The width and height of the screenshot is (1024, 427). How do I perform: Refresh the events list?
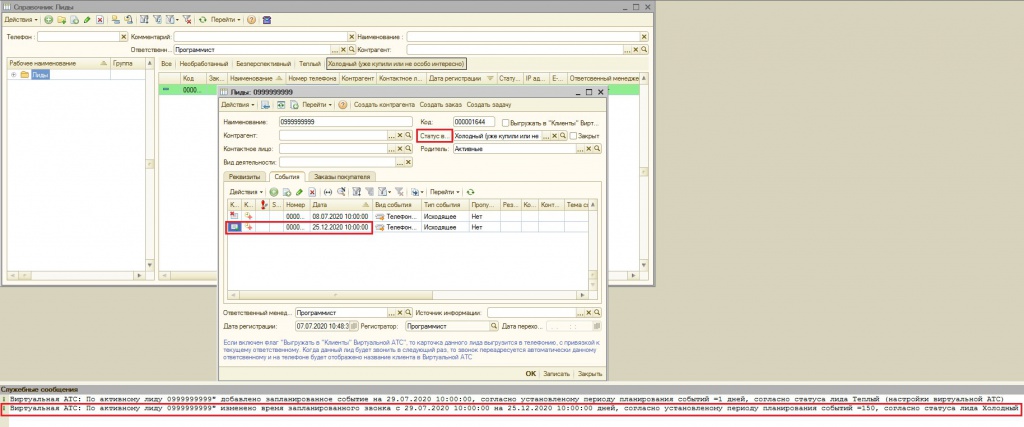(x=470, y=192)
